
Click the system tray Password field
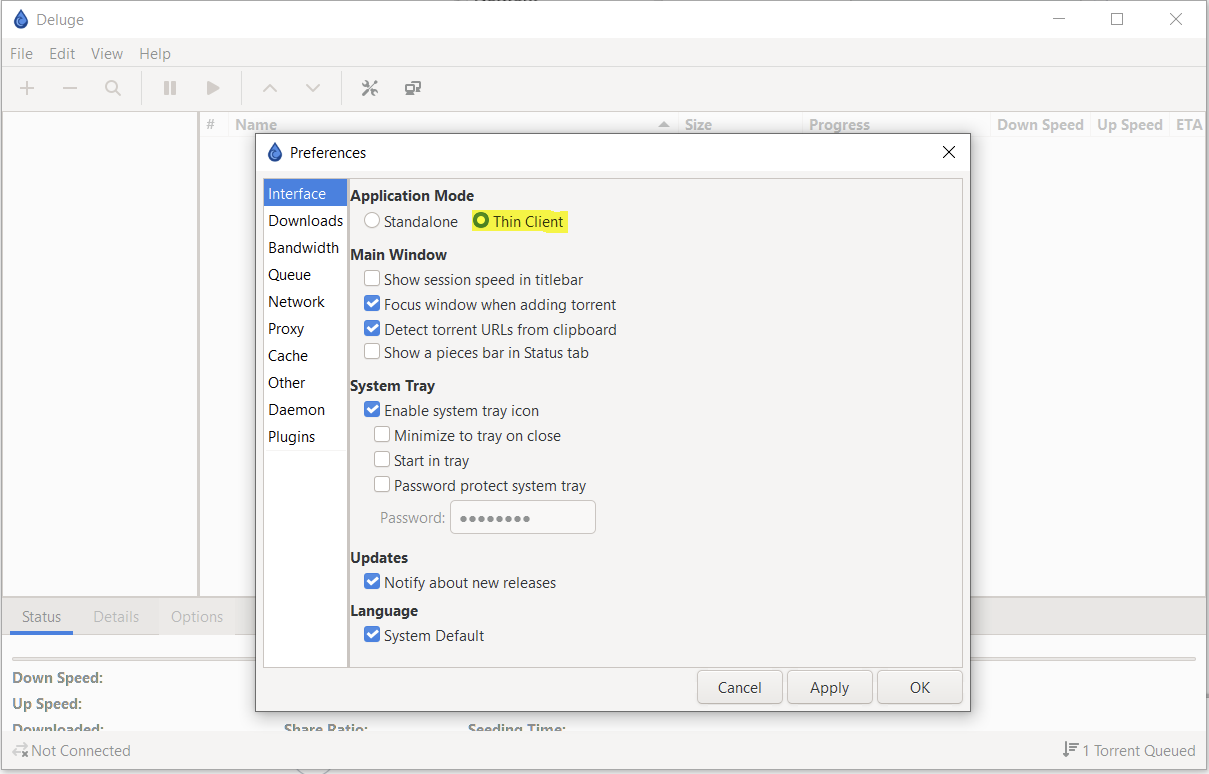pos(523,518)
